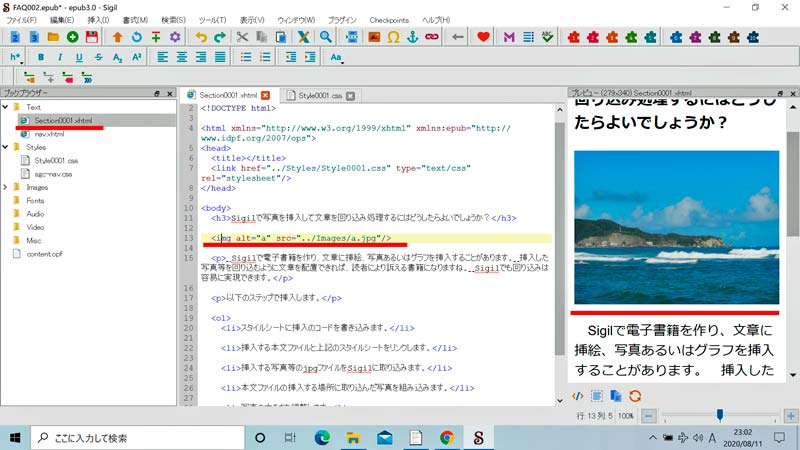Toggle Underline formatting button

(80, 57)
